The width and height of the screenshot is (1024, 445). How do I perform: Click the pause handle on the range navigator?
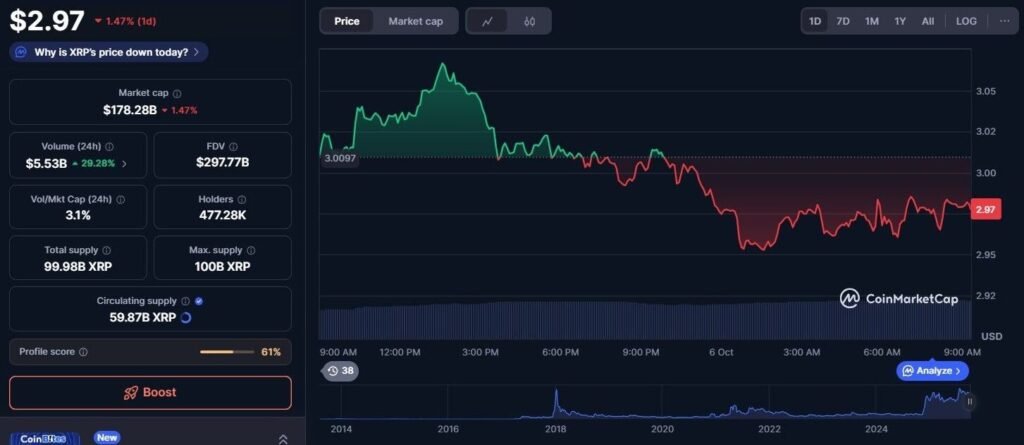point(969,401)
